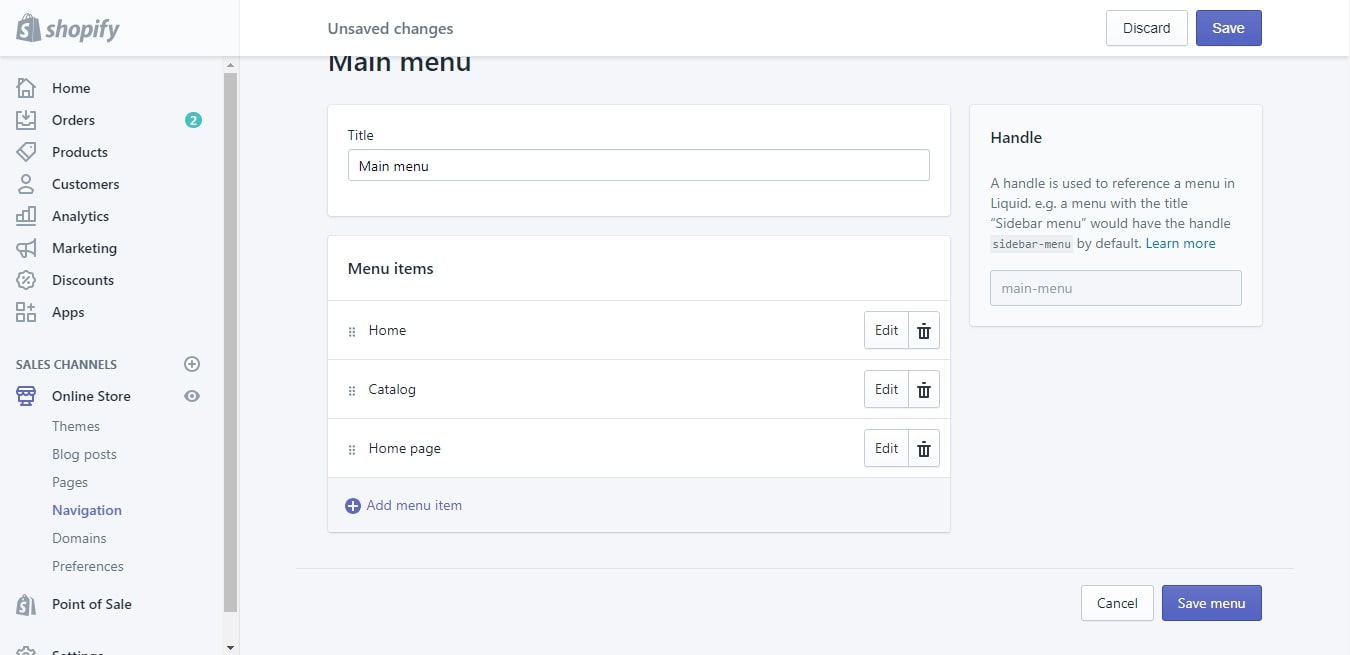Open the Learn more link
The height and width of the screenshot is (655, 1350).
[1180, 243]
